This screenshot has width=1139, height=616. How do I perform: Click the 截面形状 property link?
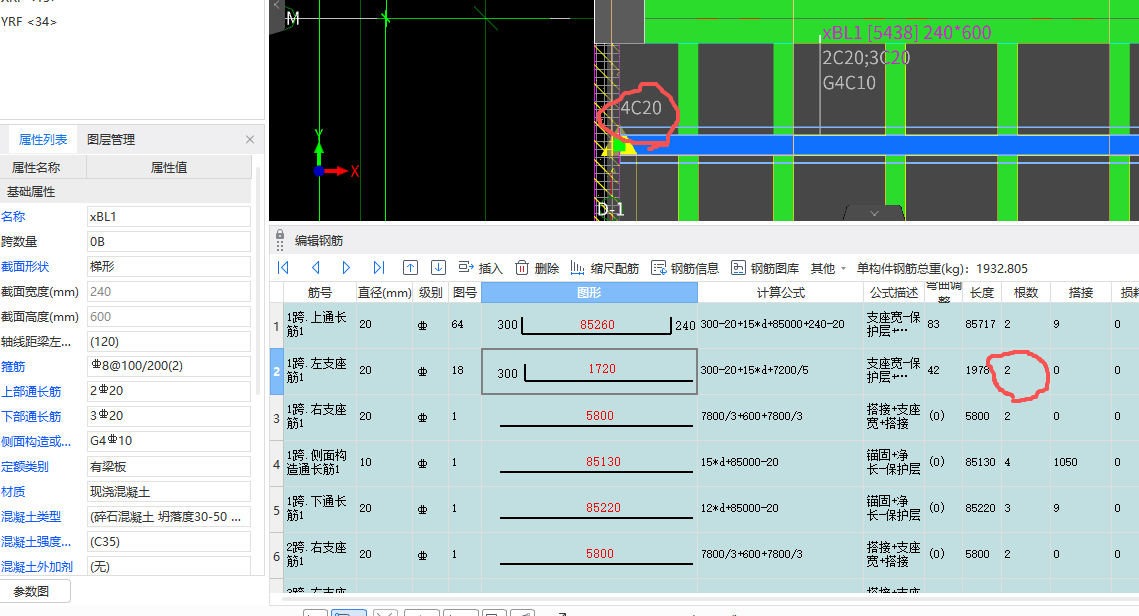25,267
